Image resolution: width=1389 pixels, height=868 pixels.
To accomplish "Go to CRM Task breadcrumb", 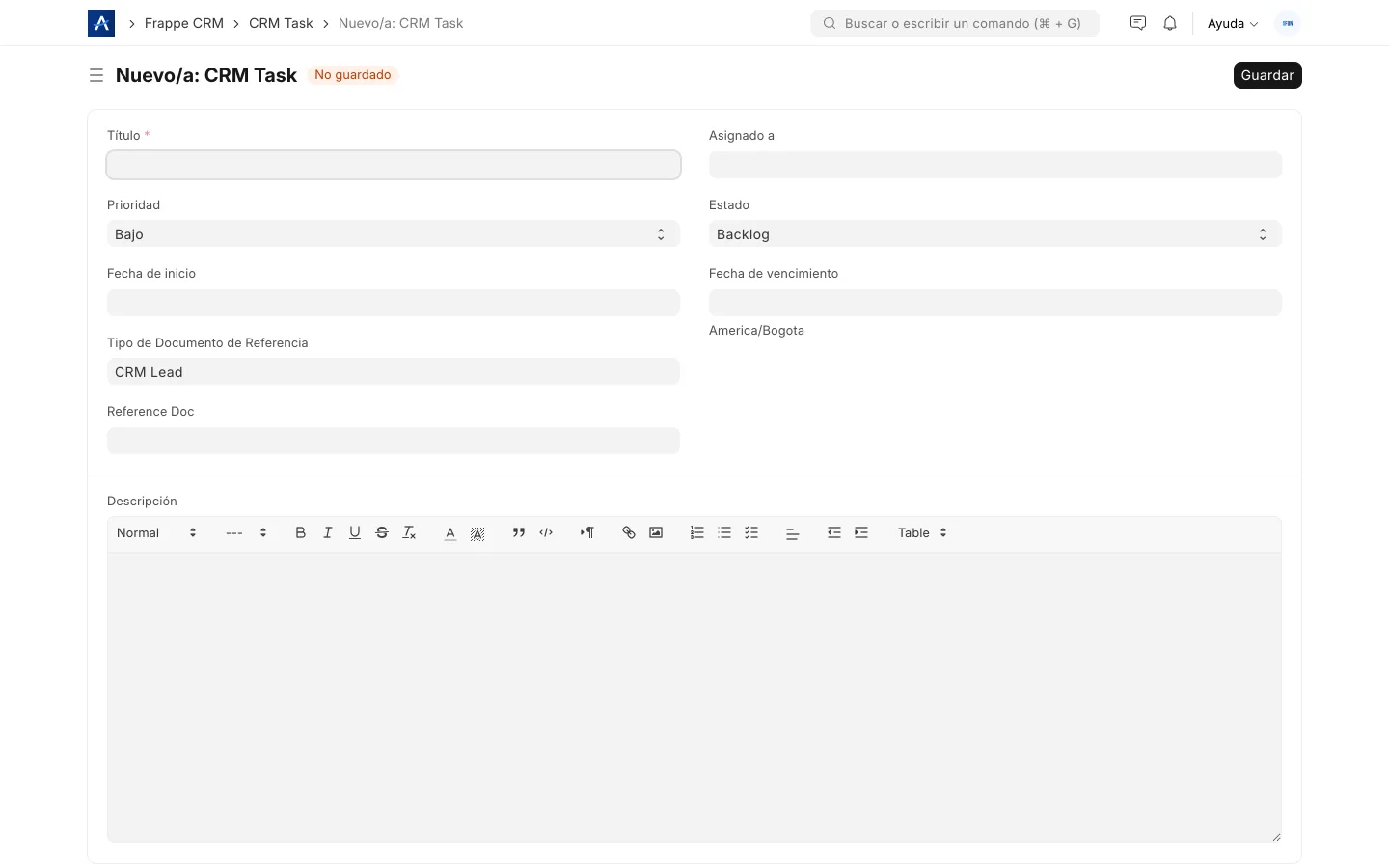I will coord(281,23).
